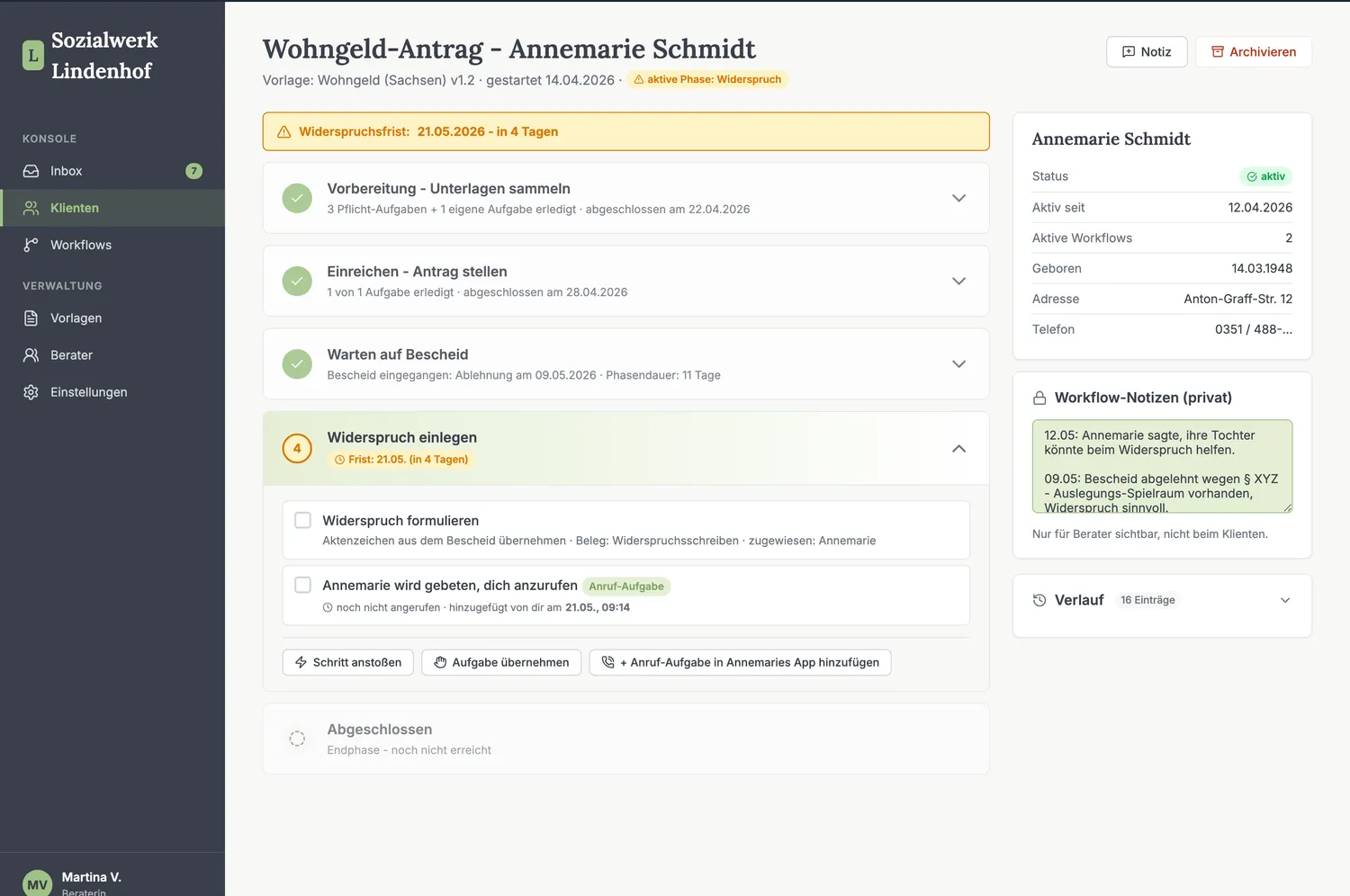
Task: Expand the Verlauf entries list
Action: (x=1285, y=600)
